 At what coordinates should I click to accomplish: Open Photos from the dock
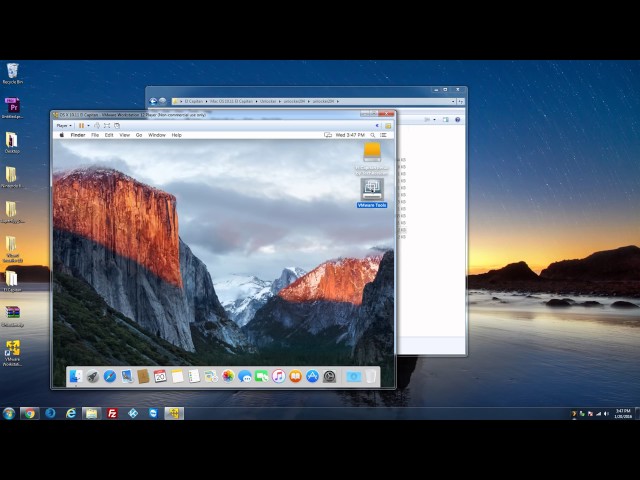pyautogui.click(x=228, y=376)
